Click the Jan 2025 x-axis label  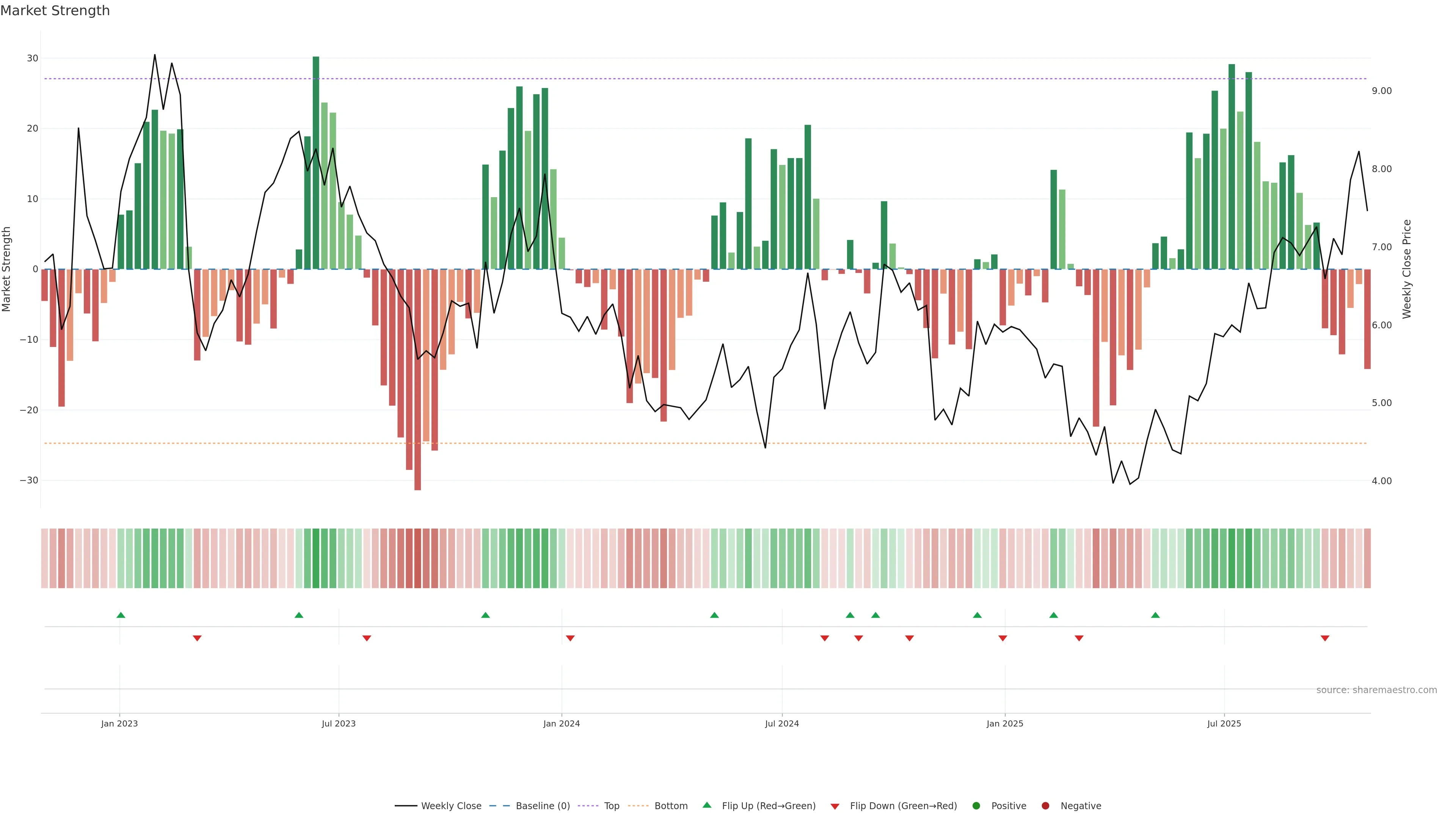1004,723
